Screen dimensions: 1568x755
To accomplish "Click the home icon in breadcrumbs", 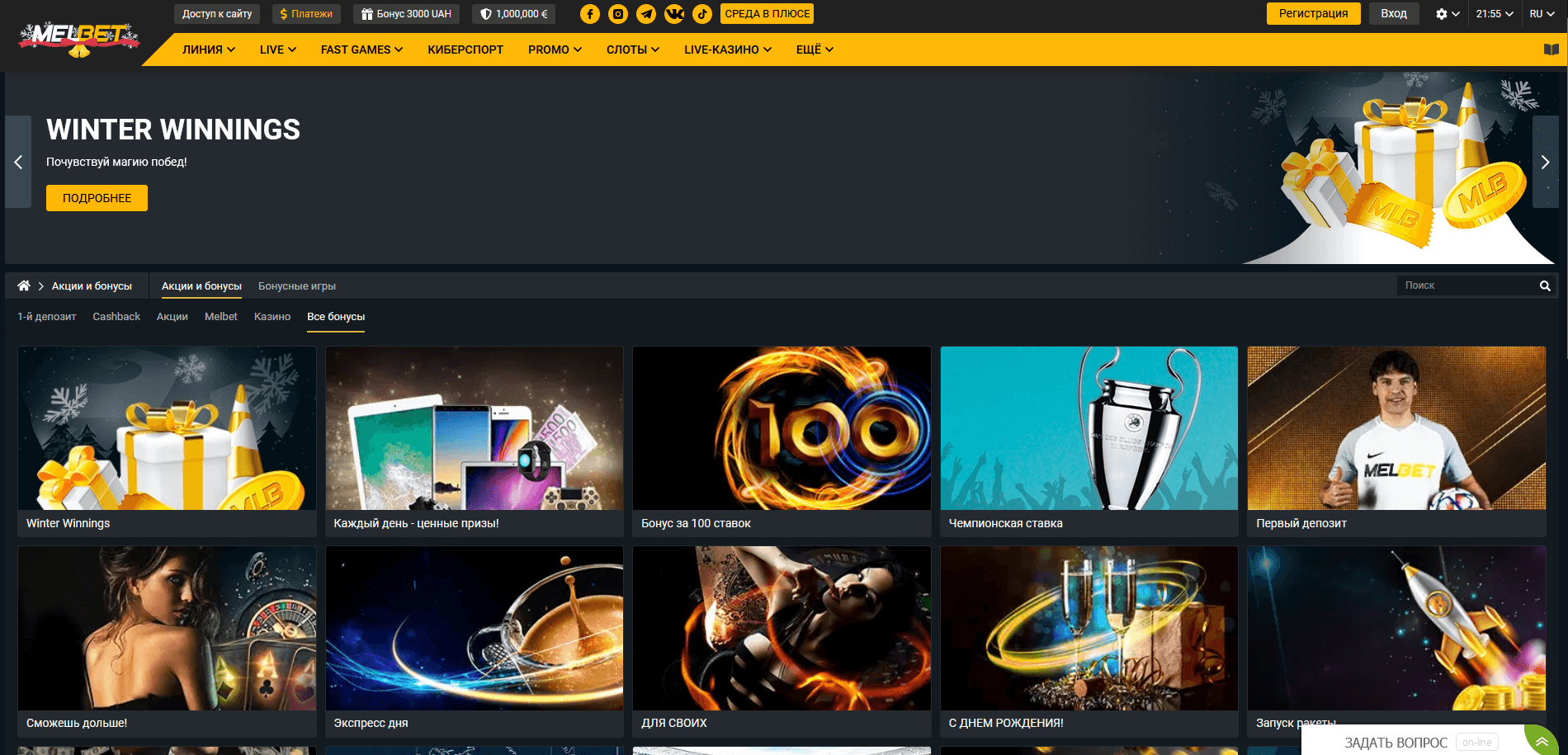I will [x=24, y=285].
